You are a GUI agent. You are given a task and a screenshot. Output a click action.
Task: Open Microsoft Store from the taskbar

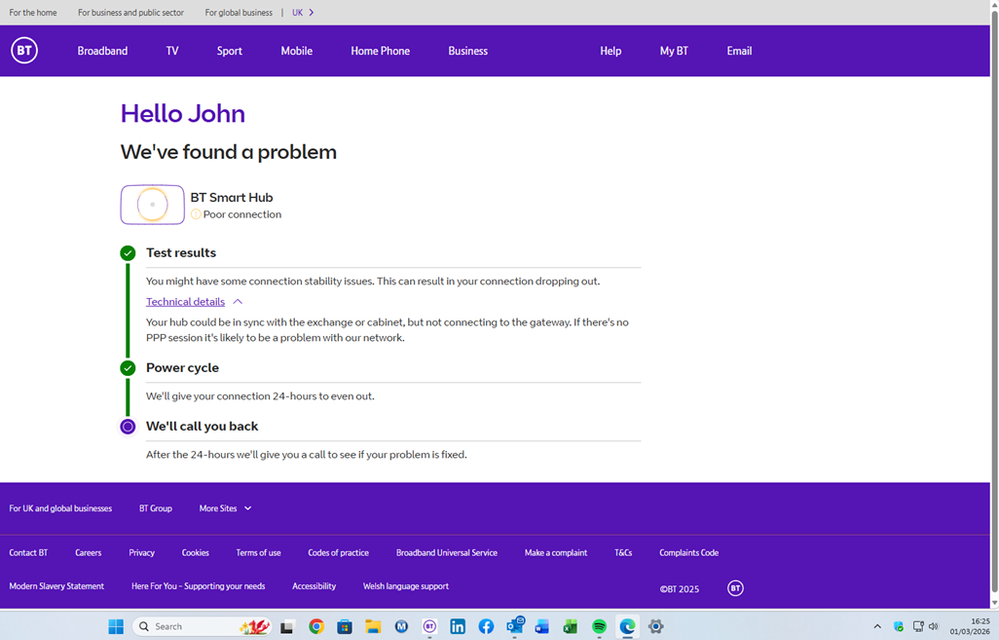(x=345, y=627)
